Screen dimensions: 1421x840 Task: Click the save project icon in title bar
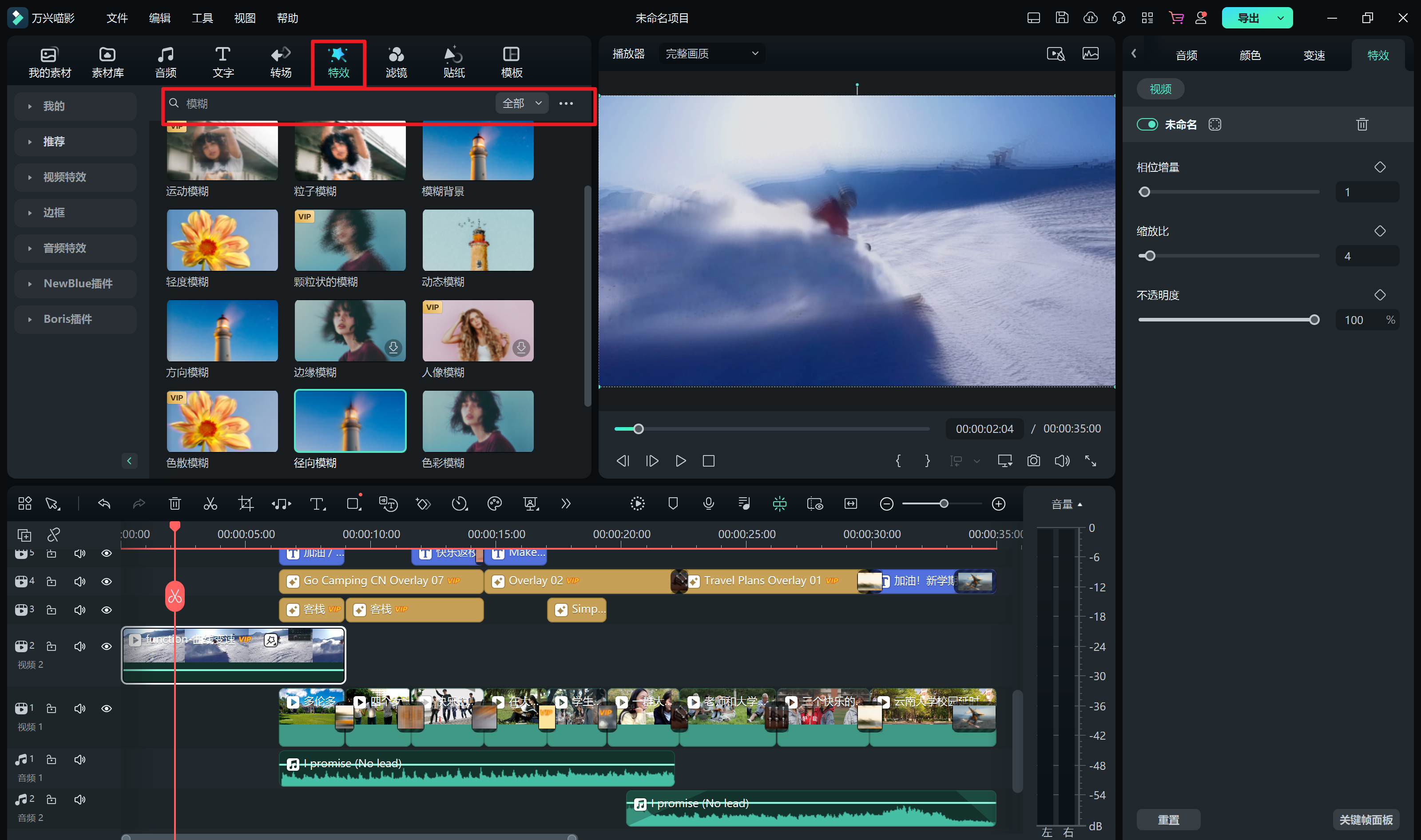point(1062,18)
